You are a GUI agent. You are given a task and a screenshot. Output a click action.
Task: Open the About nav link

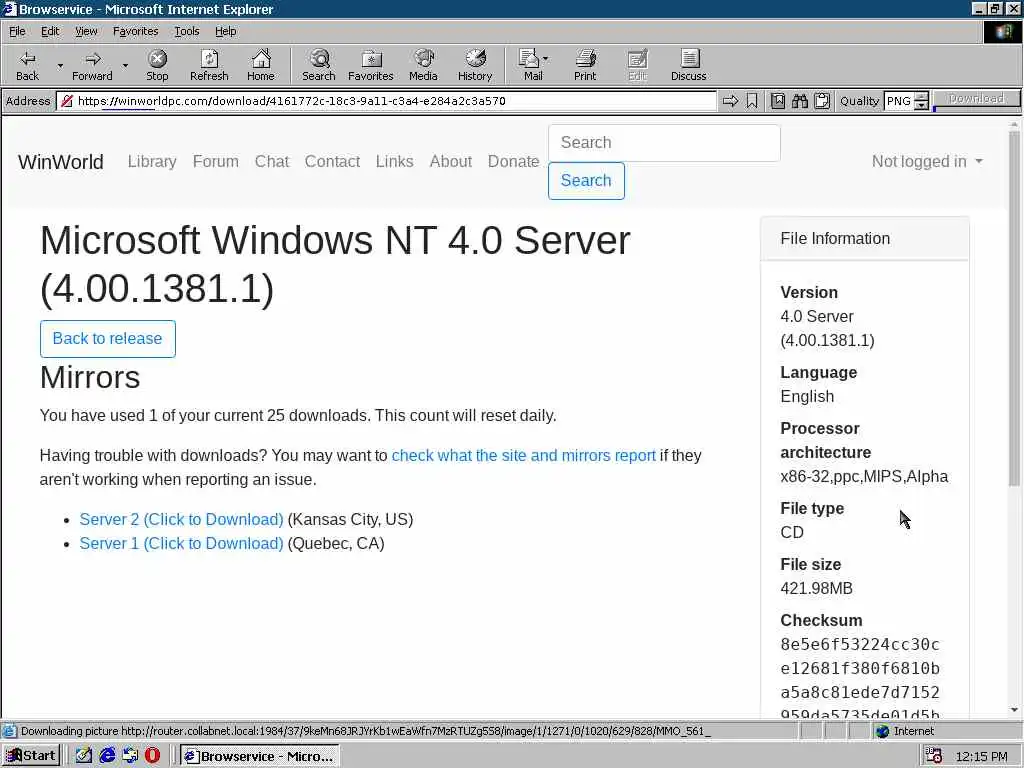(451, 161)
